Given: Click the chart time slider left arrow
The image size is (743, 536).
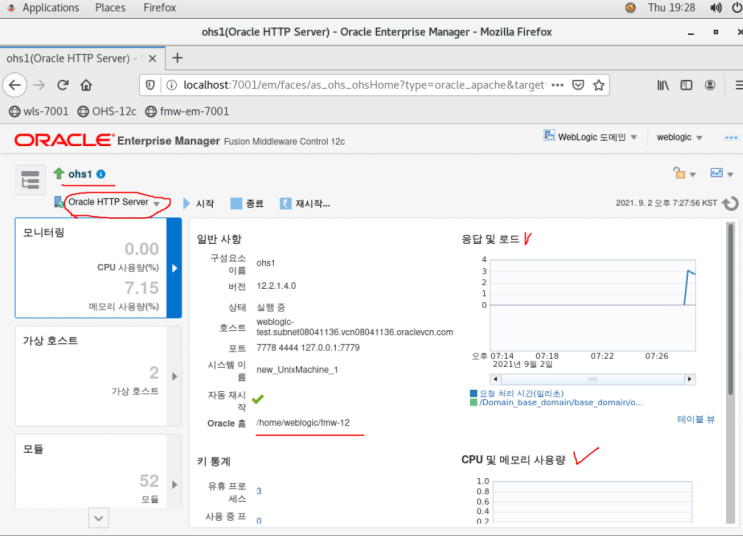Looking at the screenshot, I should [x=496, y=379].
